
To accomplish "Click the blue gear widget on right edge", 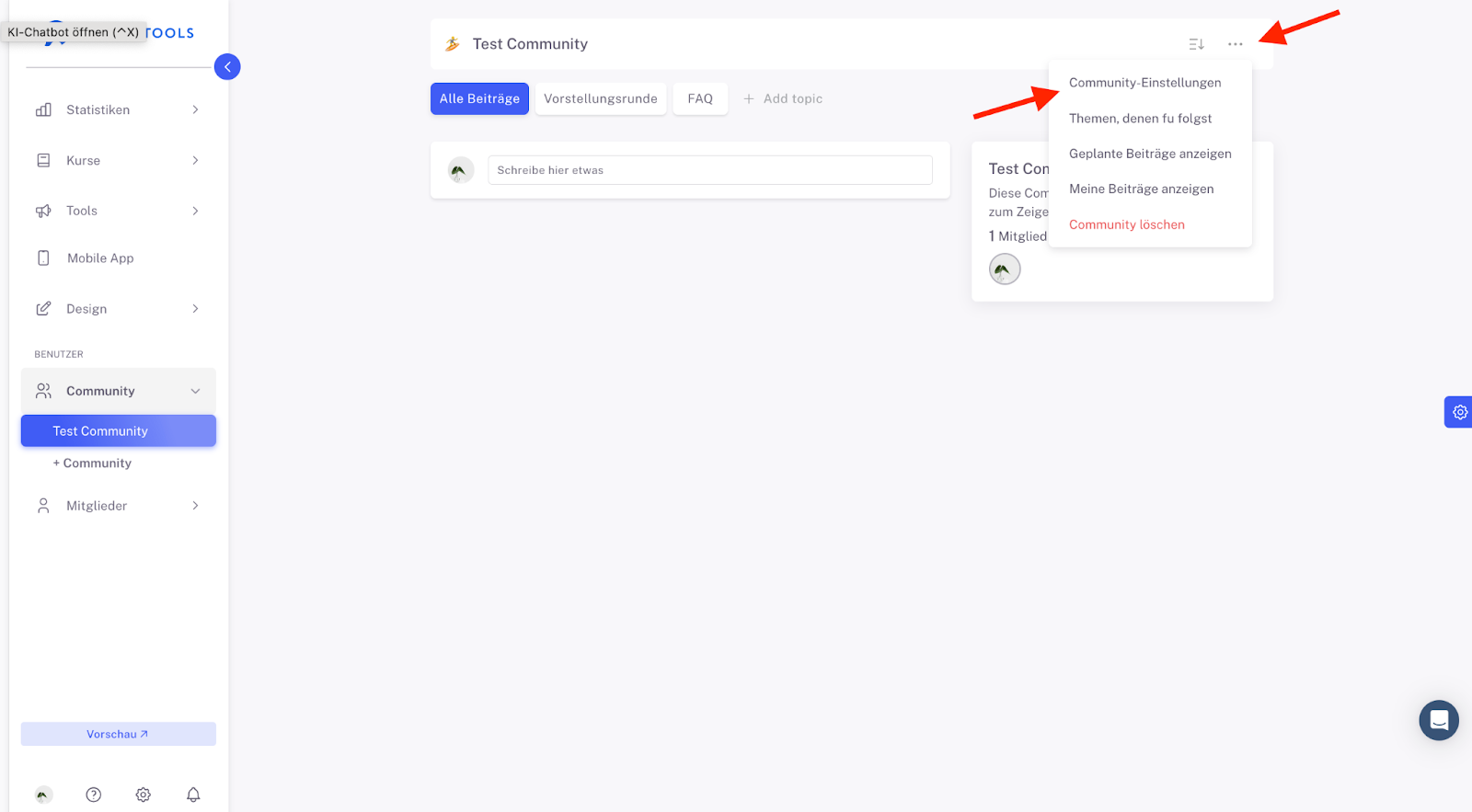I will click(x=1459, y=412).
